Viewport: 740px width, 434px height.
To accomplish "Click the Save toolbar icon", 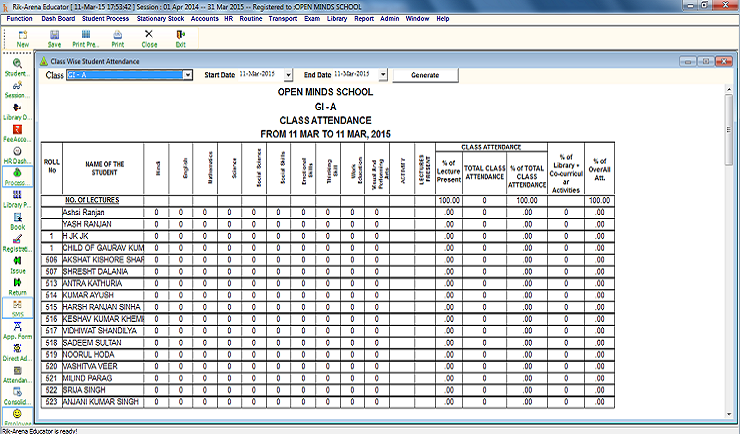I will pyautogui.click(x=54, y=38).
